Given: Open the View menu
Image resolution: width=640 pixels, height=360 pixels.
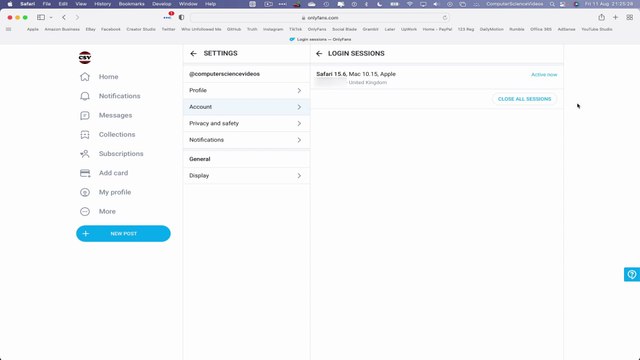Looking at the screenshot, I should 81,4.
